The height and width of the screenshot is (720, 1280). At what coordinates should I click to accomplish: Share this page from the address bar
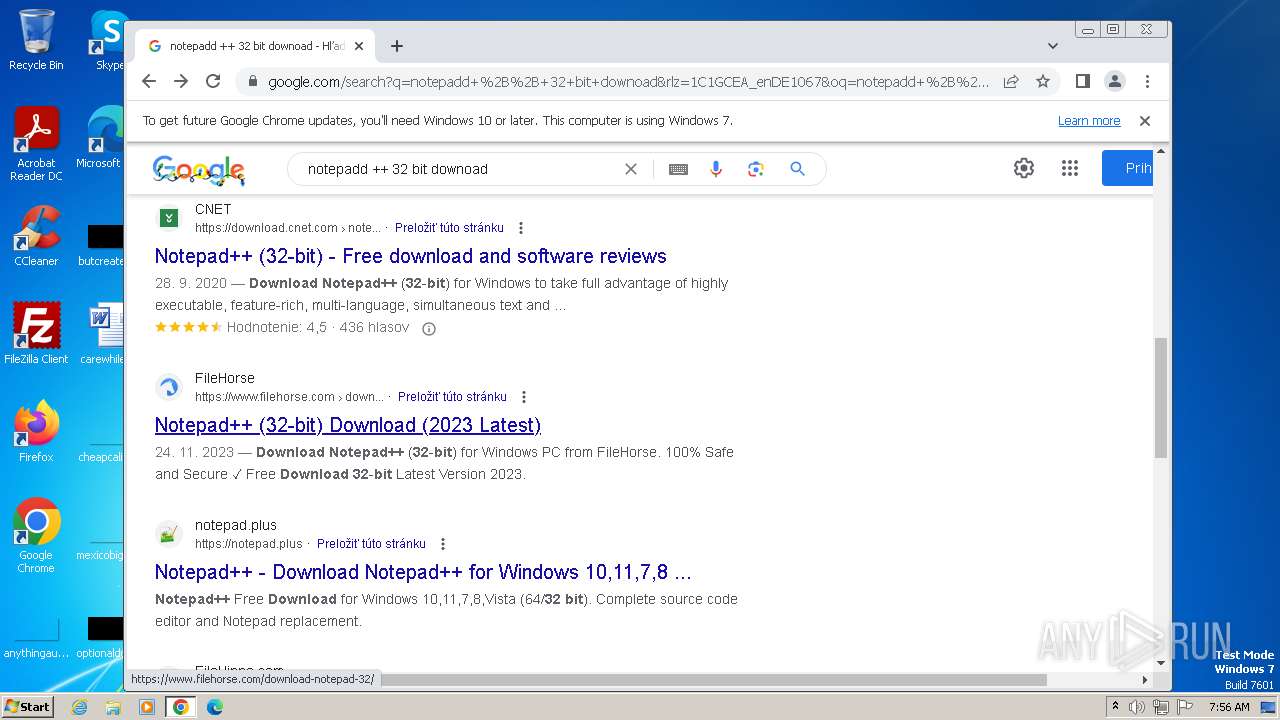[x=1011, y=81]
